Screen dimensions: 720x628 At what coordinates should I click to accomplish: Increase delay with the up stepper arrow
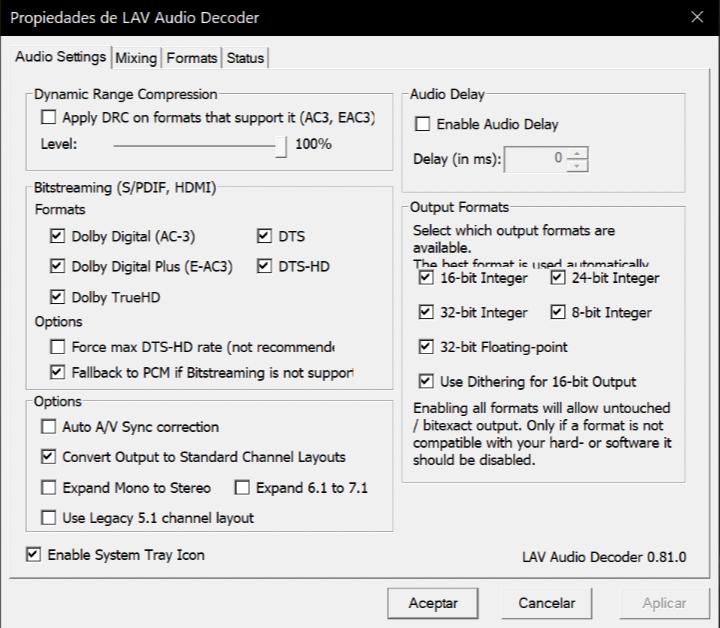[x=578, y=152]
